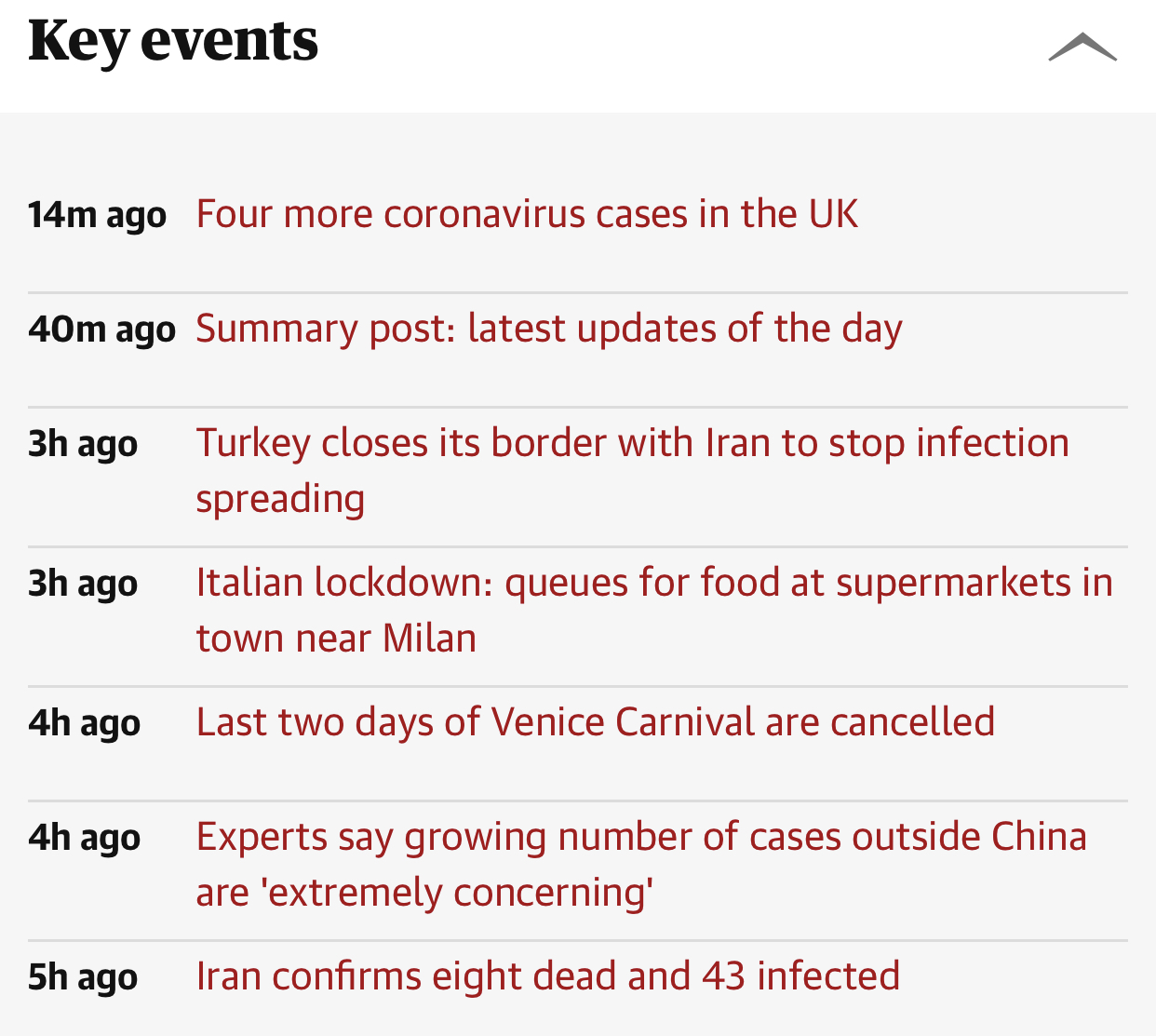Image resolution: width=1156 pixels, height=1036 pixels.
Task: Collapse the Key events section chevron
Action: tap(1082, 47)
